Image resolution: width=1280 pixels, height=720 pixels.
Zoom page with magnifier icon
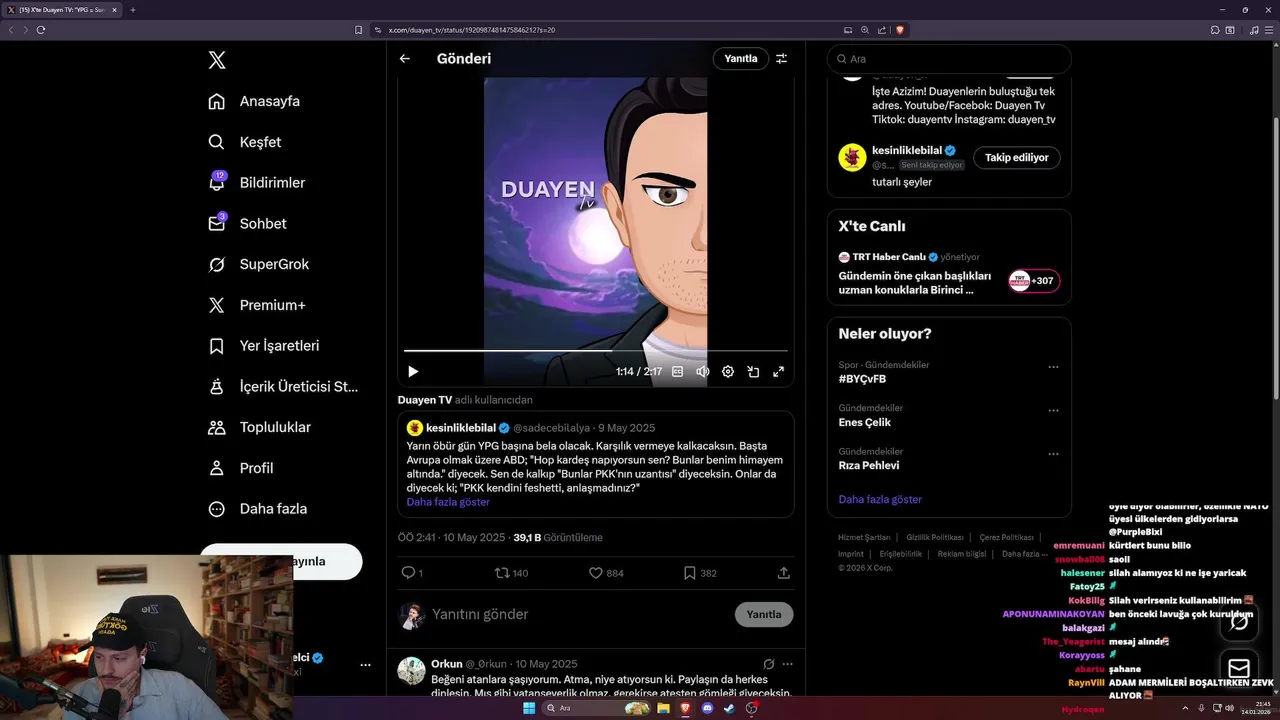[865, 30]
